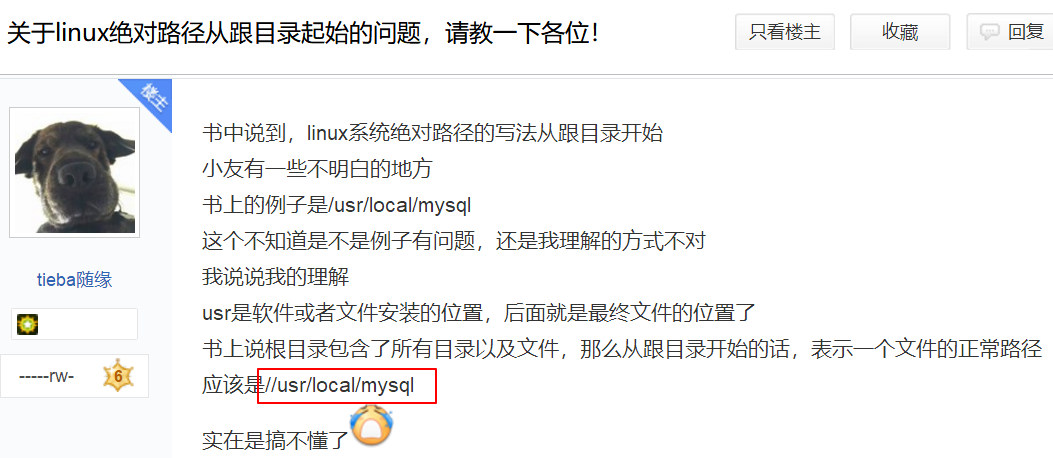Image resolution: width=1053 pixels, height=458 pixels.
Task: Click the text 实在是搞不懂了
Action: pyautogui.click(x=276, y=441)
